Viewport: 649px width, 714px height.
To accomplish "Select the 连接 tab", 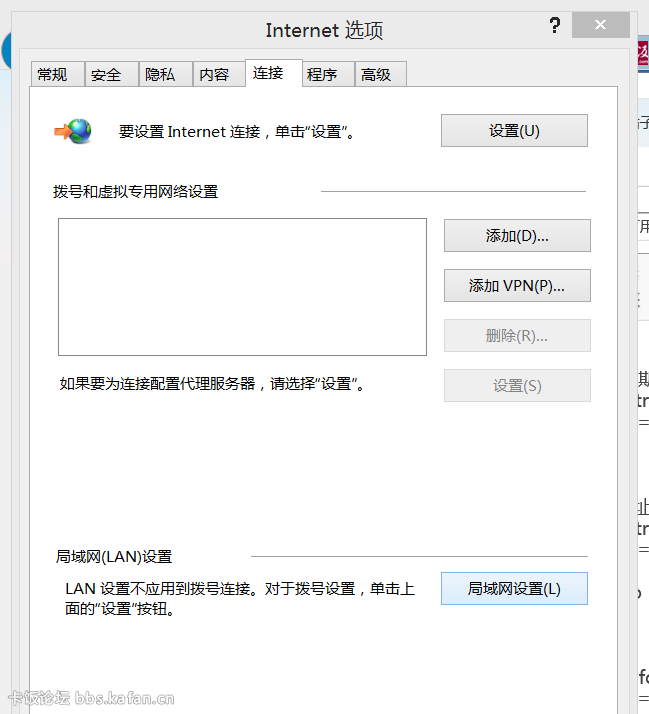I will 274,73.
